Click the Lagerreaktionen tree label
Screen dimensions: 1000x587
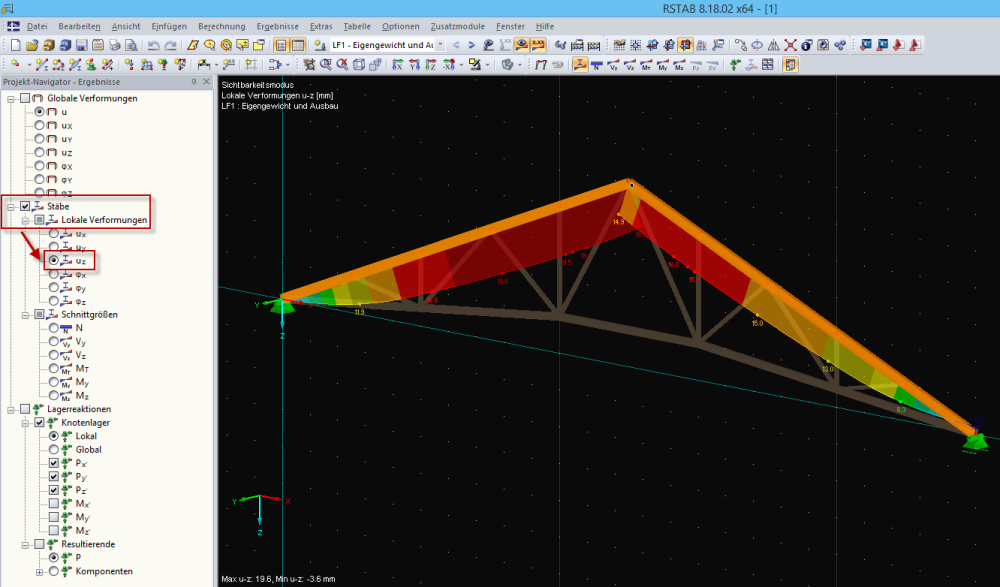click(x=79, y=409)
